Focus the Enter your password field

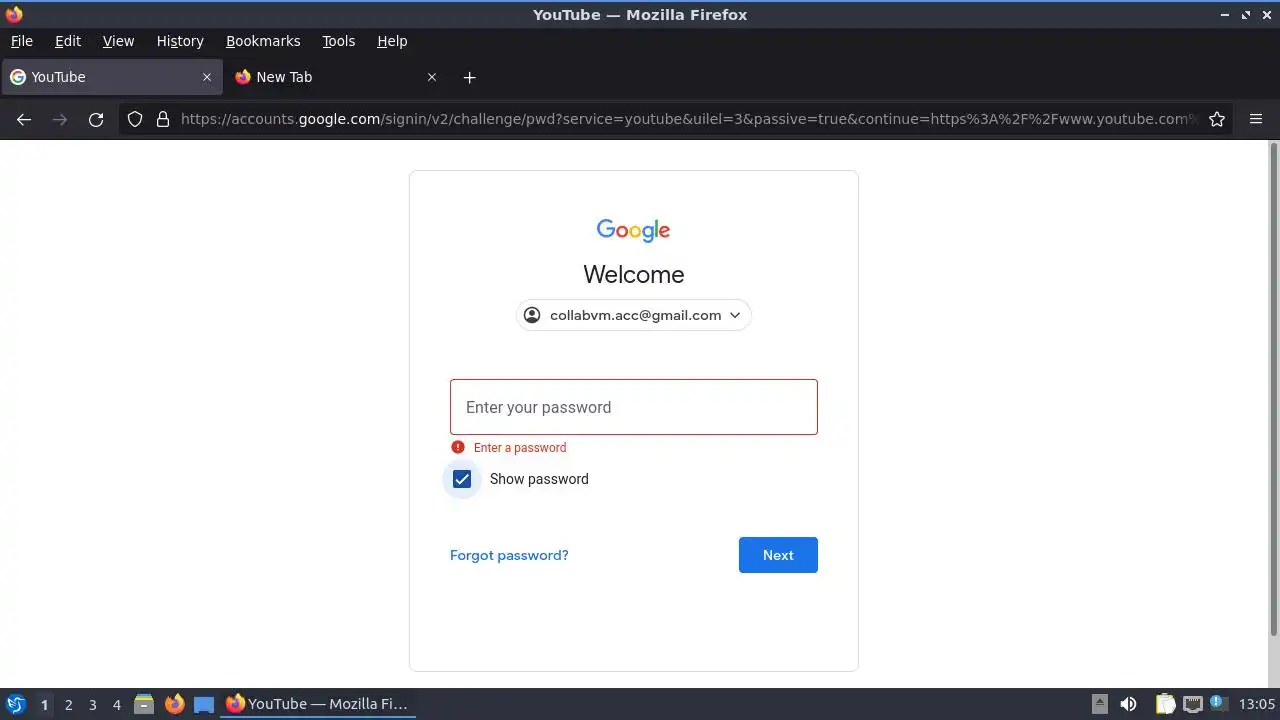click(x=634, y=407)
